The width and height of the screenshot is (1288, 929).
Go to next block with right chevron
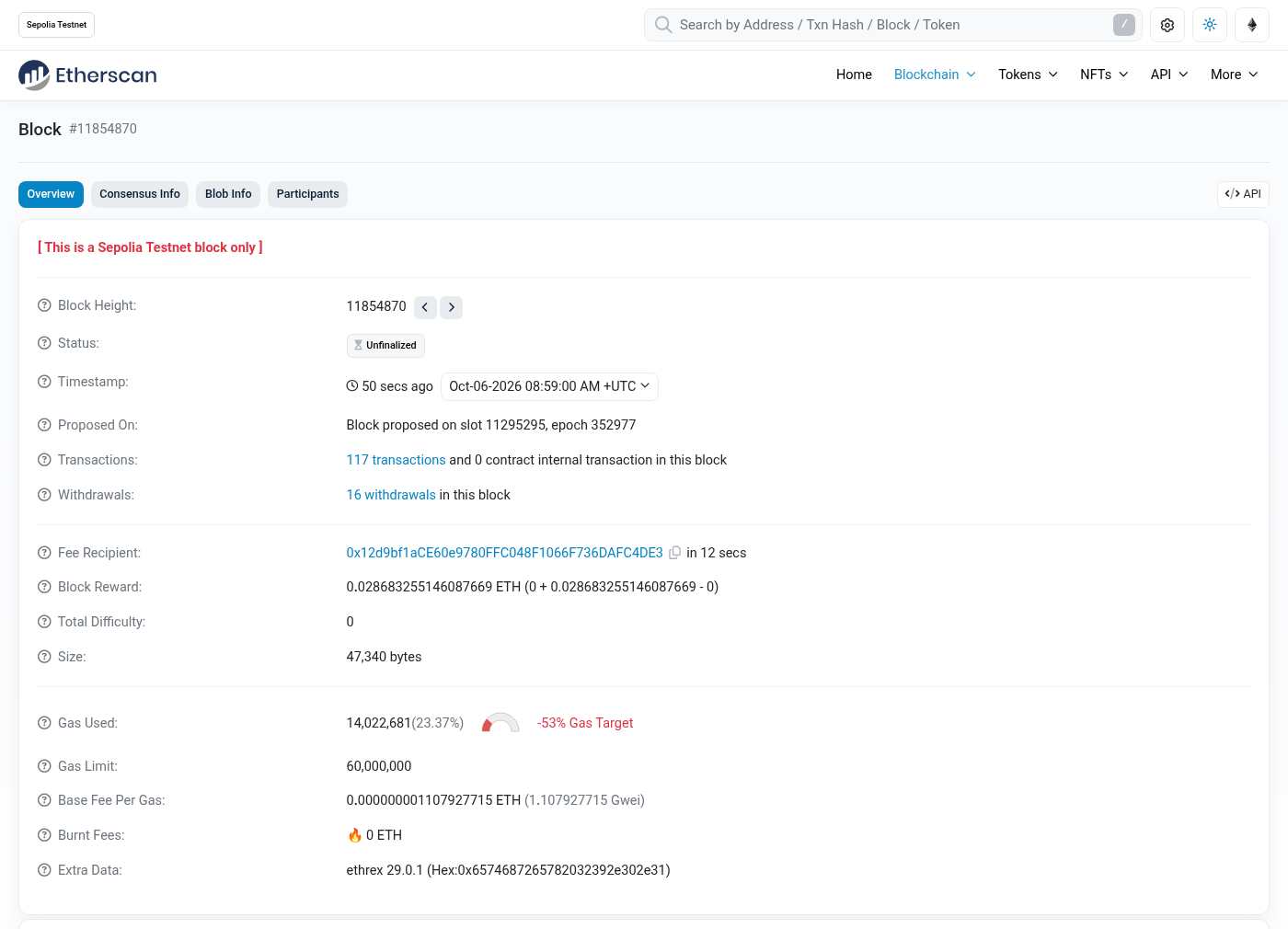(451, 307)
